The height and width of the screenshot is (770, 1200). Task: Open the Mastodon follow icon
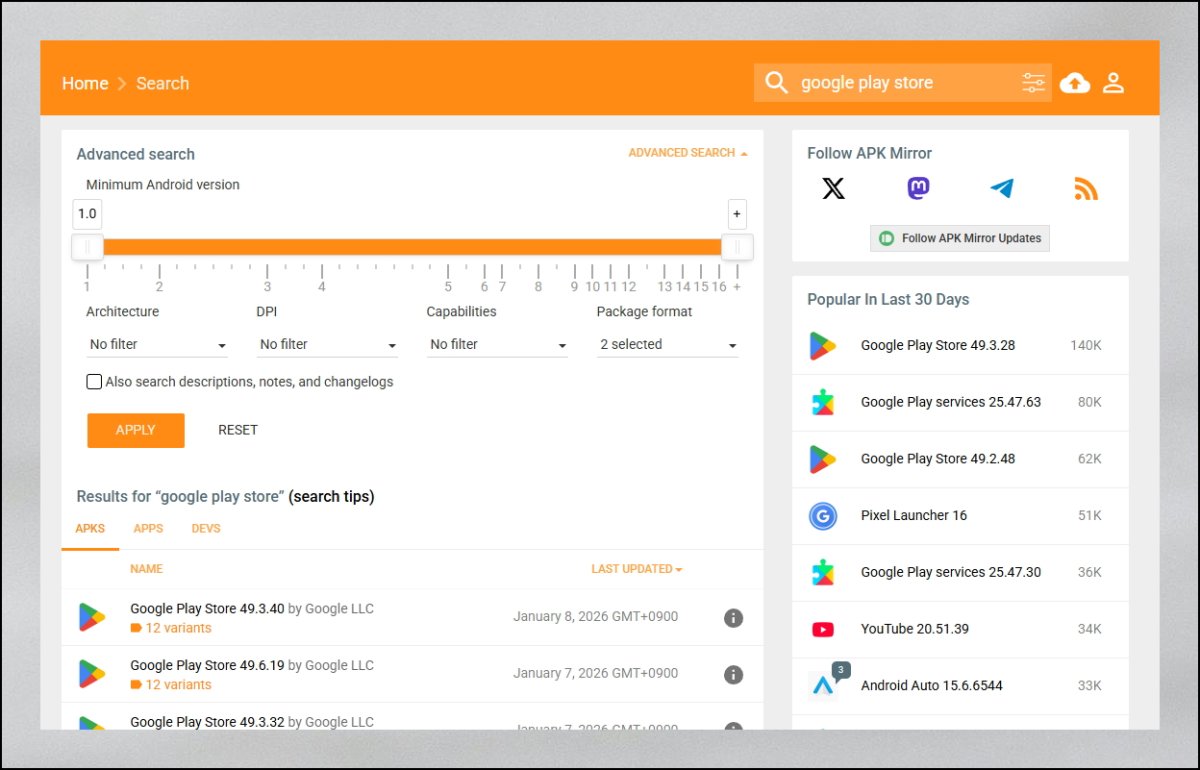[x=918, y=188]
